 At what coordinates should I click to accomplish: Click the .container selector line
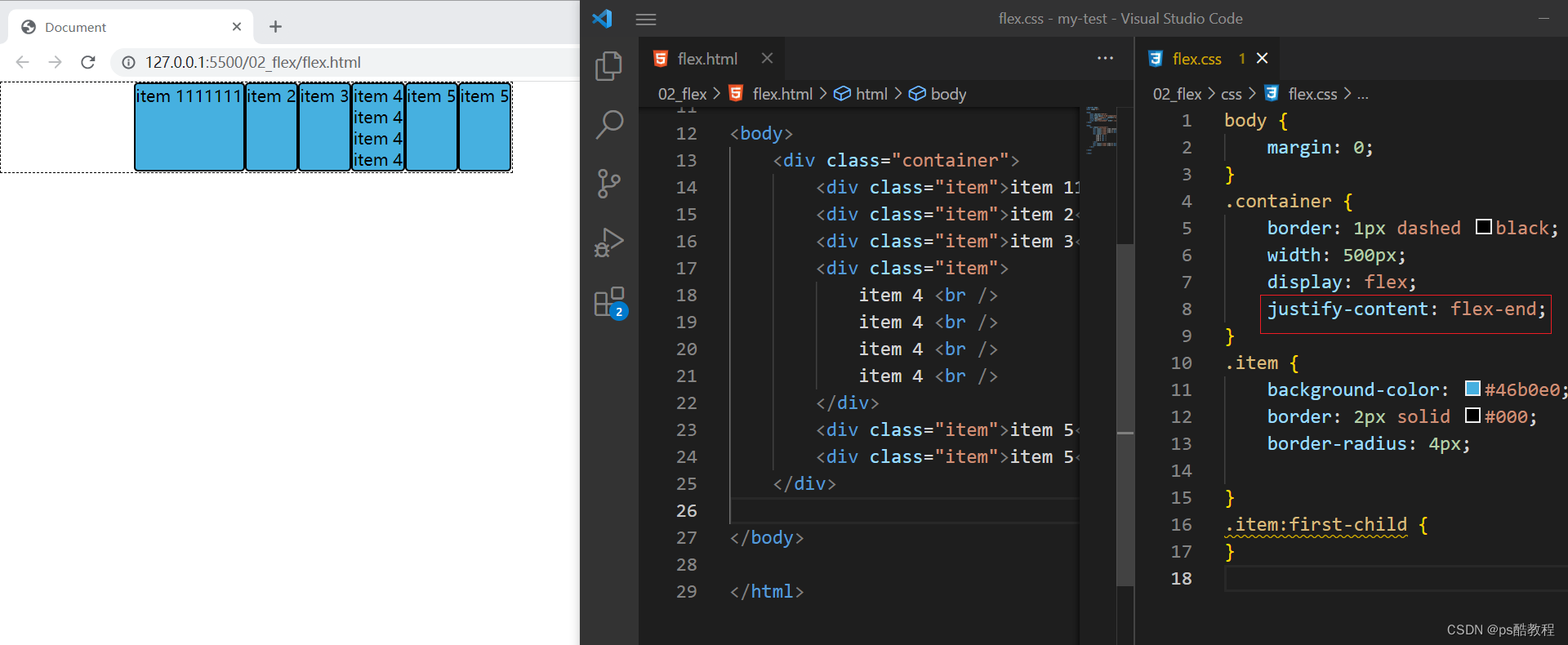click(x=1288, y=201)
